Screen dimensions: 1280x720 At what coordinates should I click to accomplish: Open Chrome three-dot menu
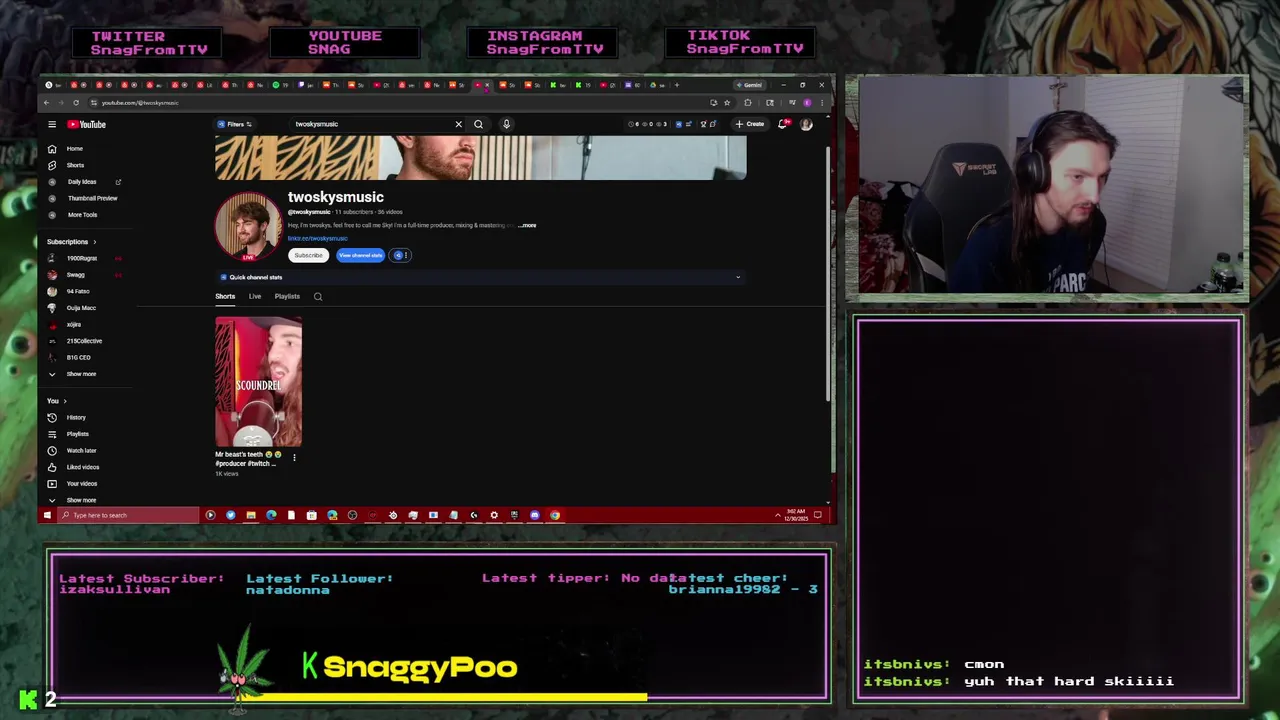coord(822,103)
